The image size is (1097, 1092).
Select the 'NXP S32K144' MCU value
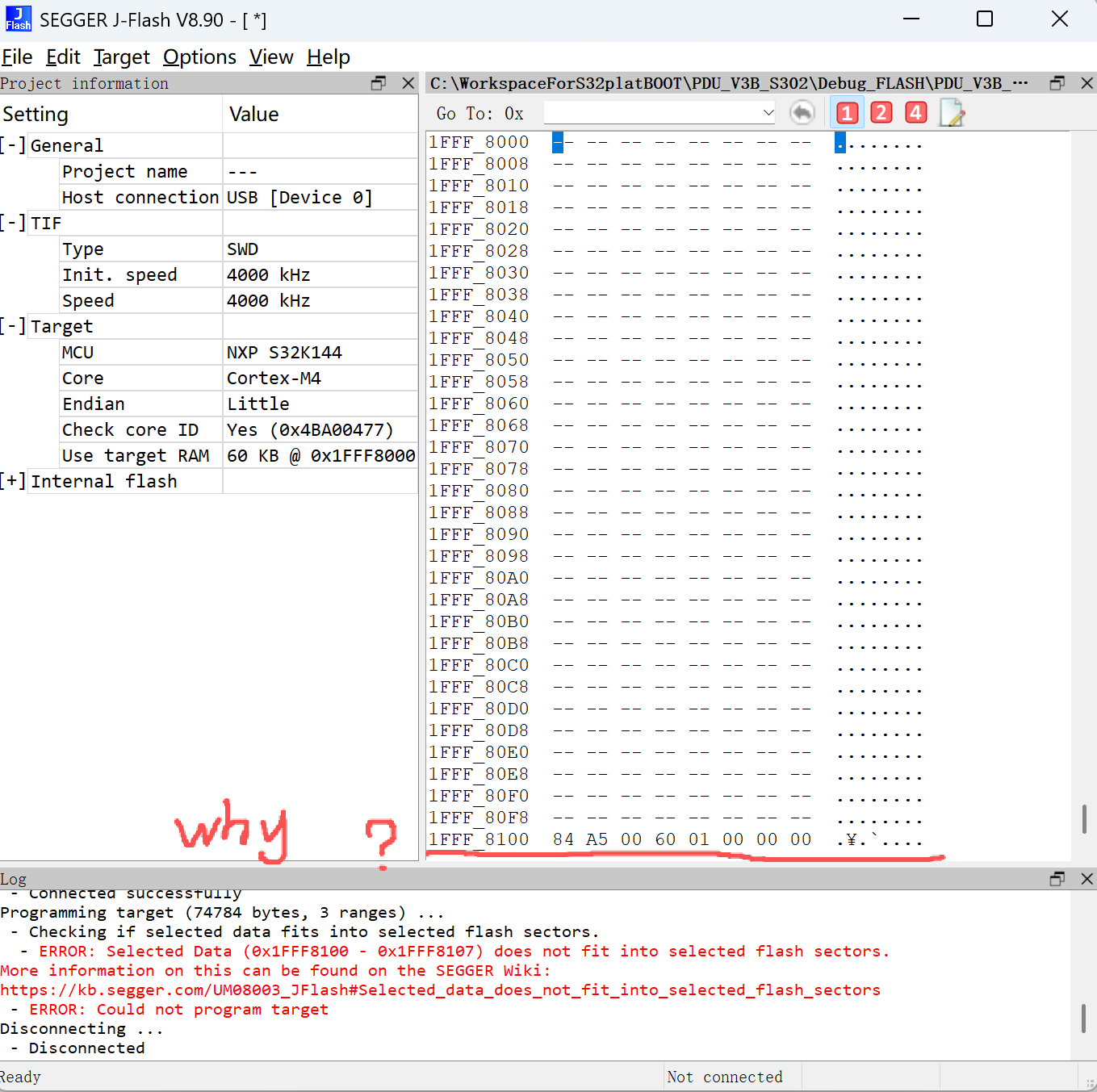pyautogui.click(x=284, y=353)
